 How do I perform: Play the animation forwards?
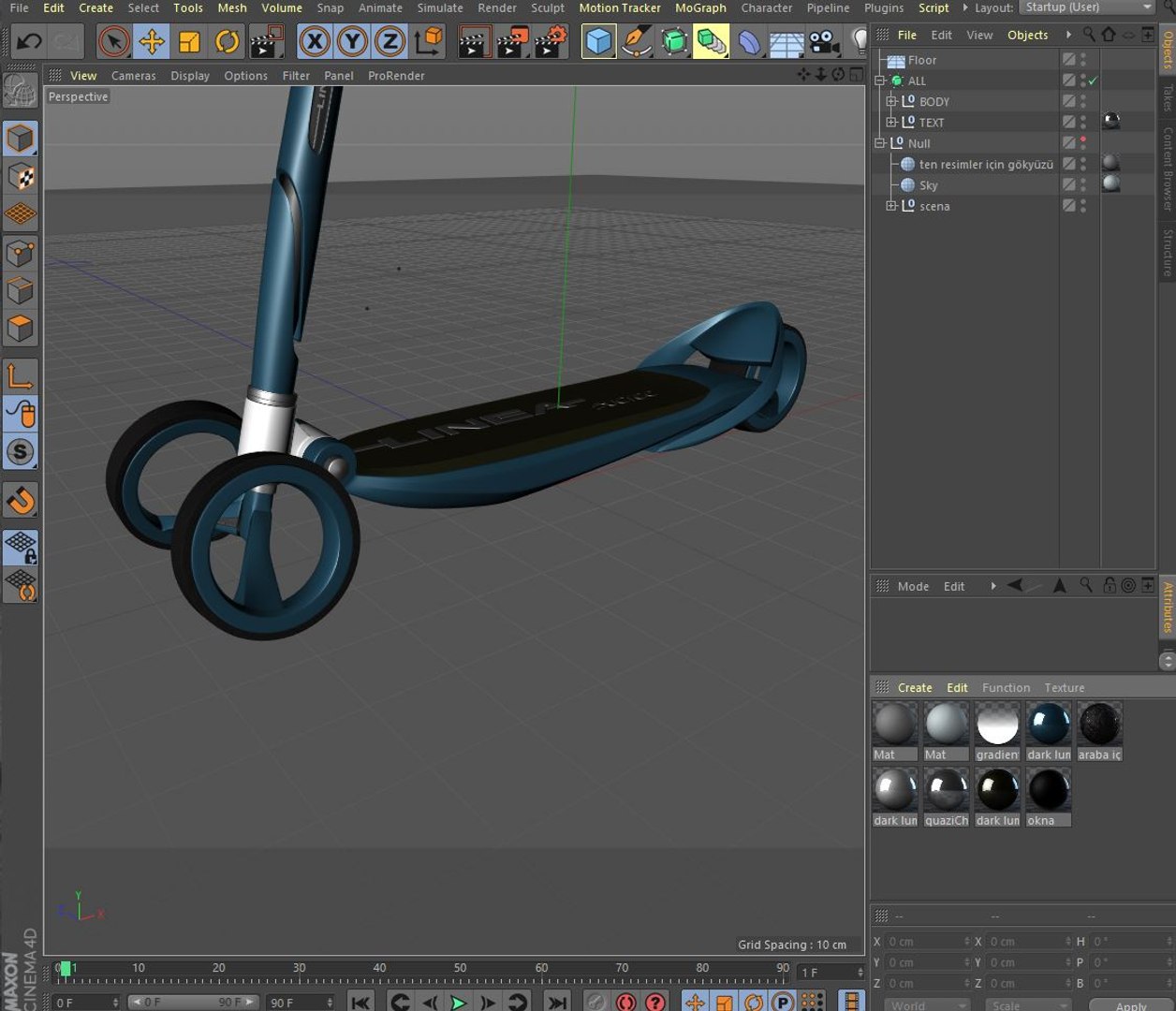point(458,1003)
